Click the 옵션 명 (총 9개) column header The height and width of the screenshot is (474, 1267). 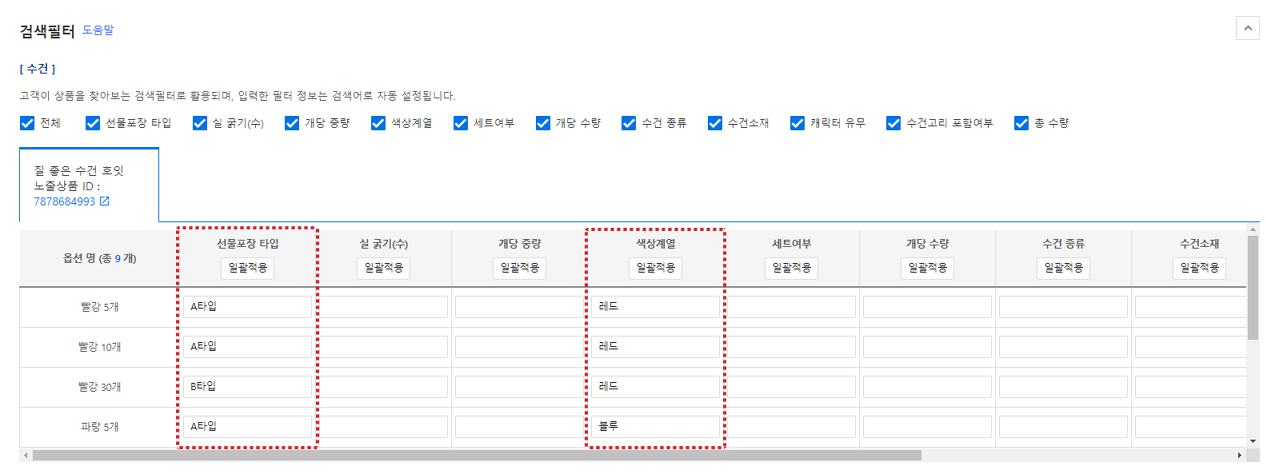[99, 258]
